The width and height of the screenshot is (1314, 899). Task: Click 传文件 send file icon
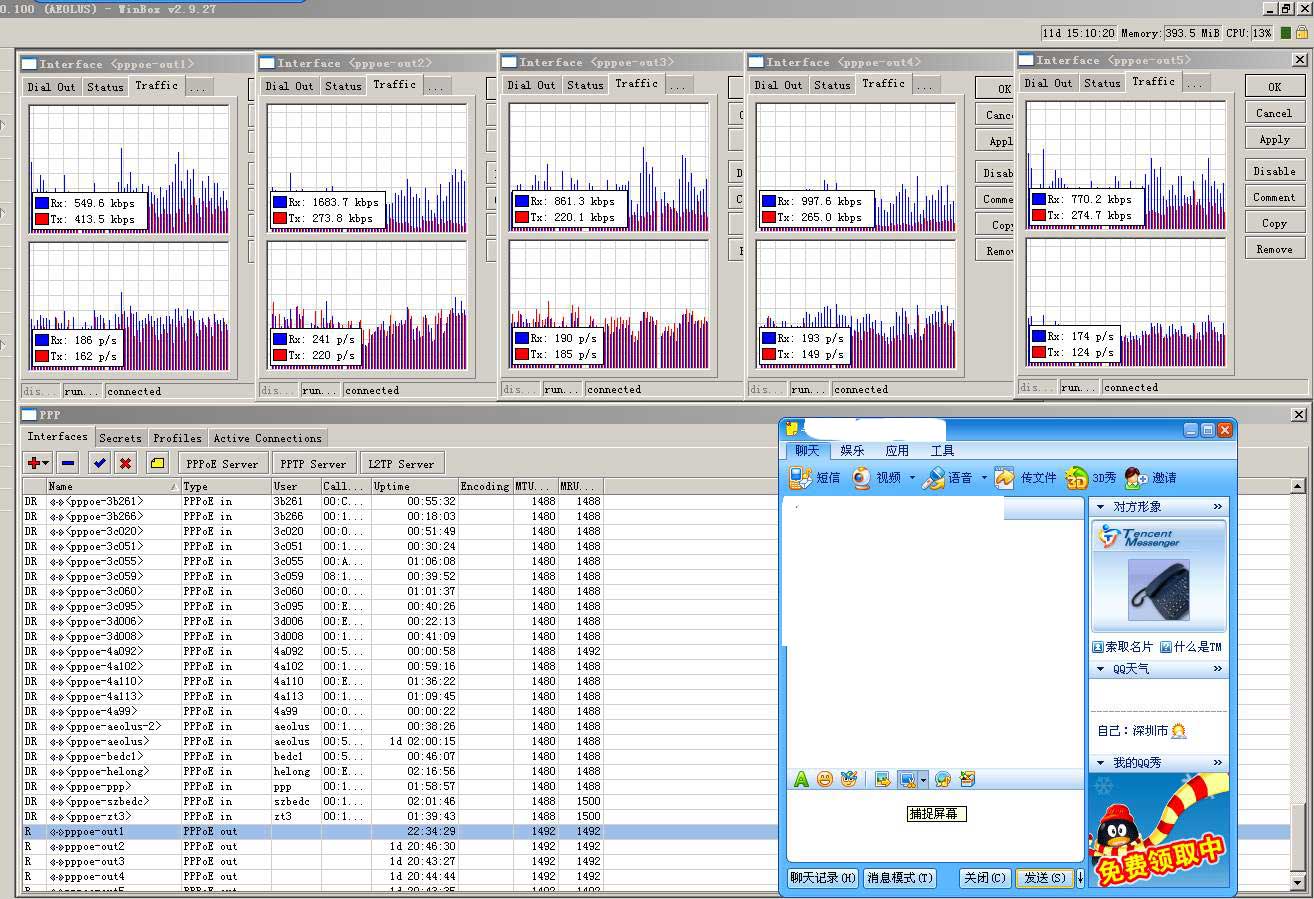click(x=1005, y=478)
